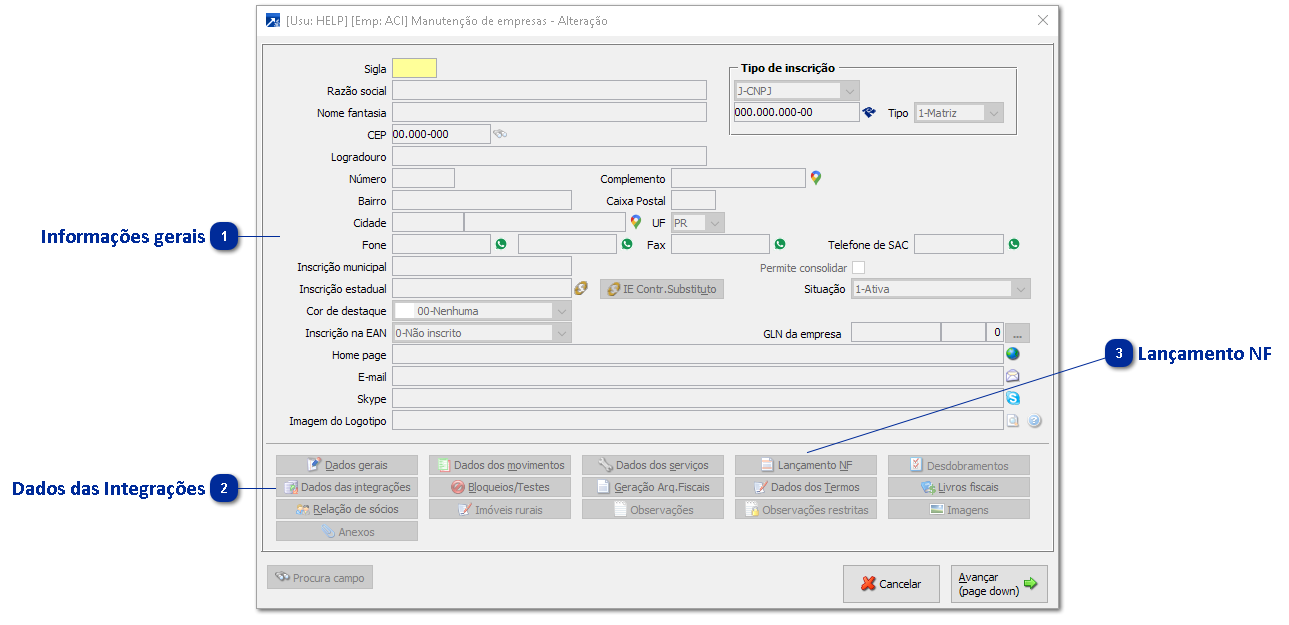This screenshot has width=1289, height=625.
Task: Click the WhatsApp icon beside Fax field
Action: 780,244
